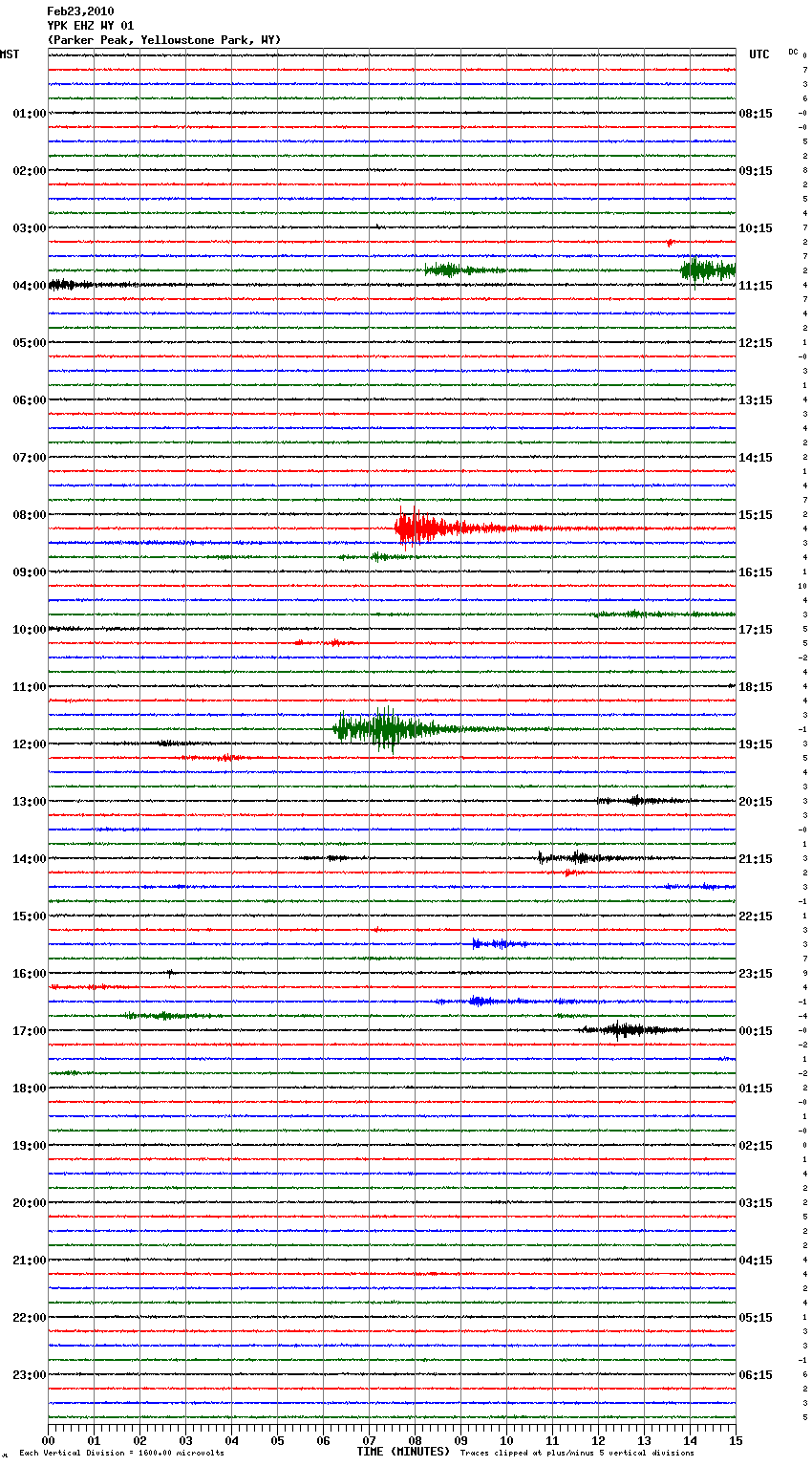
Task: Click the 19:15 UTC time label
Action: click(x=756, y=744)
